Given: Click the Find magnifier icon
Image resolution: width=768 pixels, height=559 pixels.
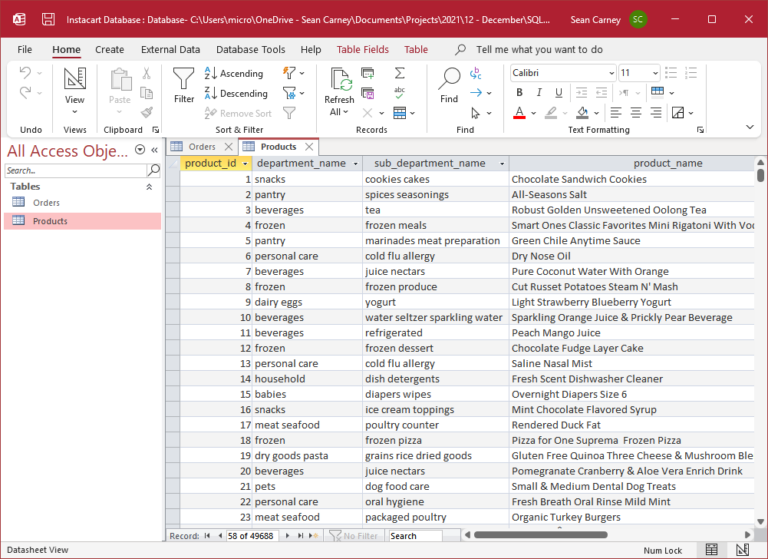Looking at the screenshot, I should click(449, 84).
